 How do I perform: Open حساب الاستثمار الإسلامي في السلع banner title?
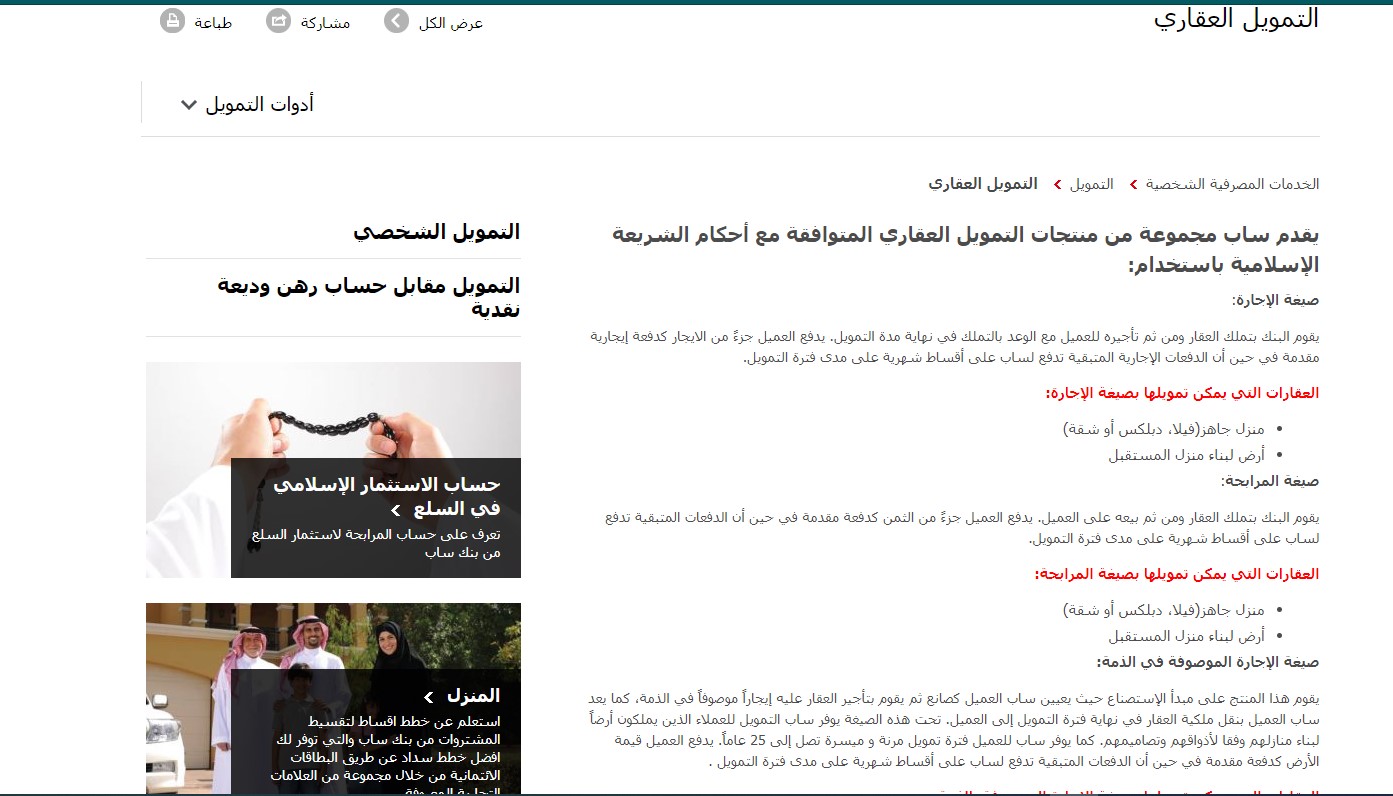pyautogui.click(x=387, y=496)
